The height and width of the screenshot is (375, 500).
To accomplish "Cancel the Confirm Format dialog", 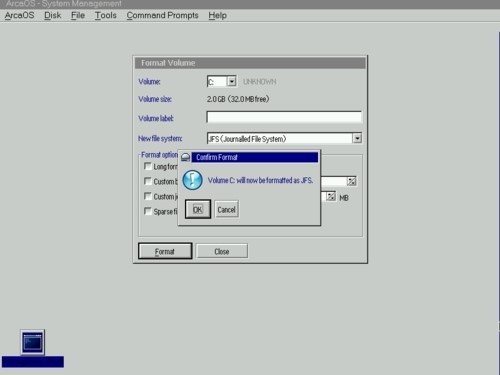I will pyautogui.click(x=227, y=209).
